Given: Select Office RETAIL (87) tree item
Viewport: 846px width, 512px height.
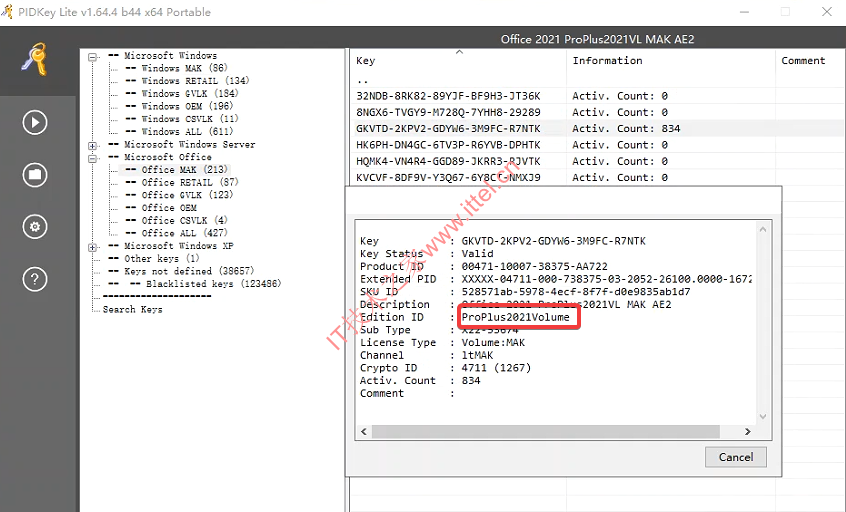Looking at the screenshot, I should (x=182, y=182).
